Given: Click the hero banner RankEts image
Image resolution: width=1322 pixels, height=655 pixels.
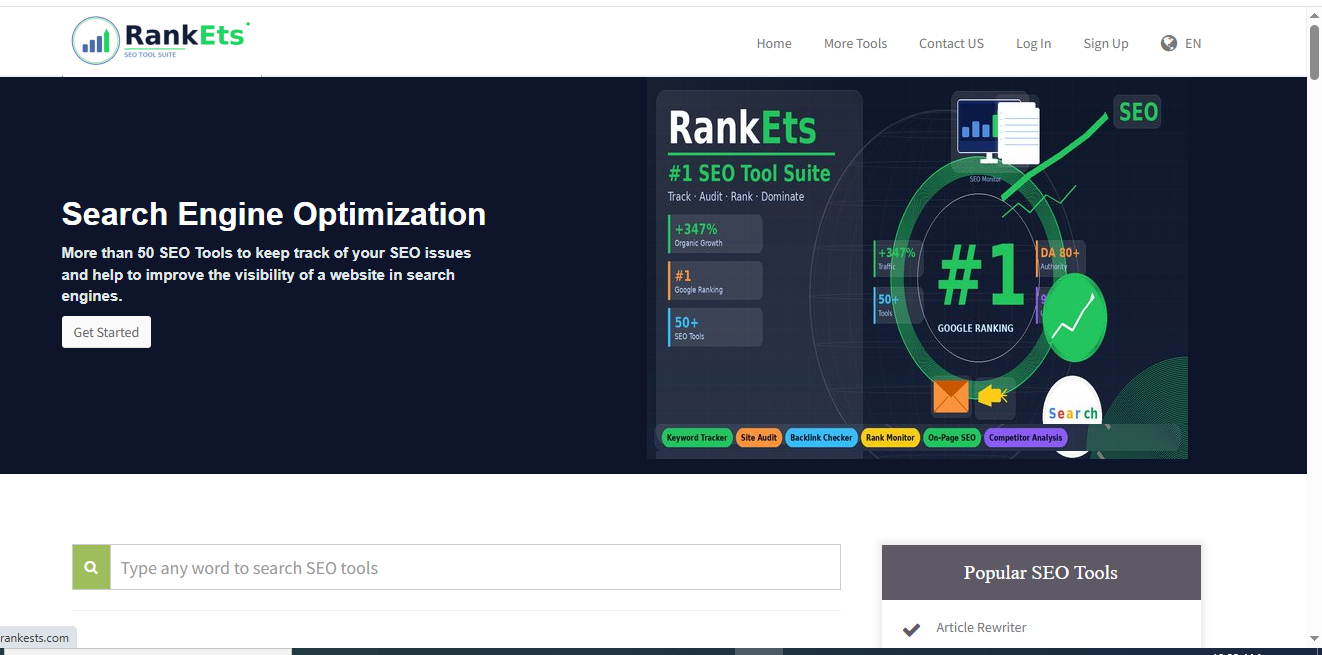Looking at the screenshot, I should (x=917, y=268).
